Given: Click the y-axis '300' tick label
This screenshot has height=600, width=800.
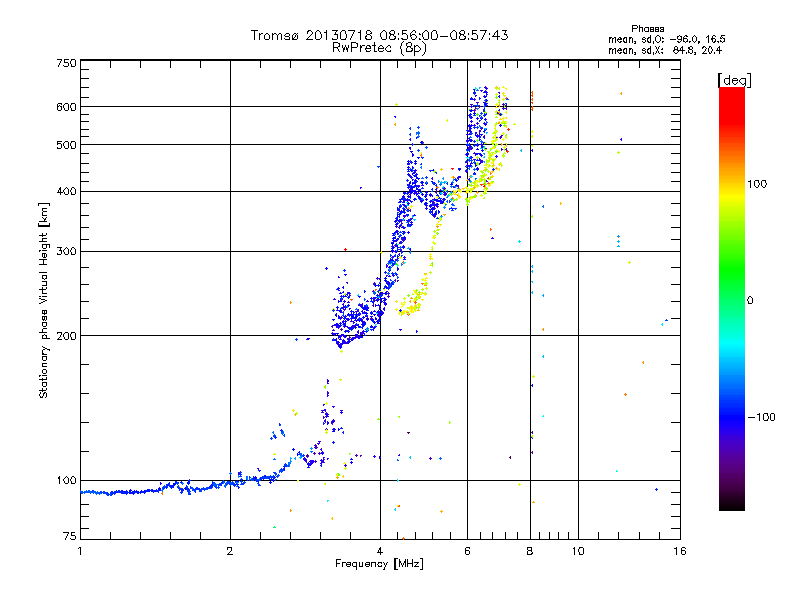Looking at the screenshot, I should (x=66, y=252).
